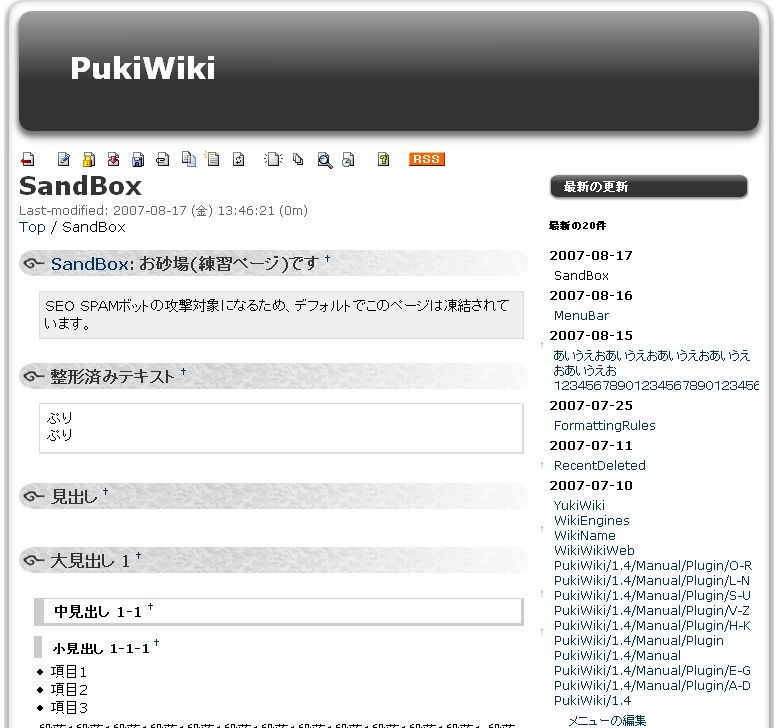Screen dimensions: 776x728
Task: Open the WikiEngines page link
Action: [591, 521]
